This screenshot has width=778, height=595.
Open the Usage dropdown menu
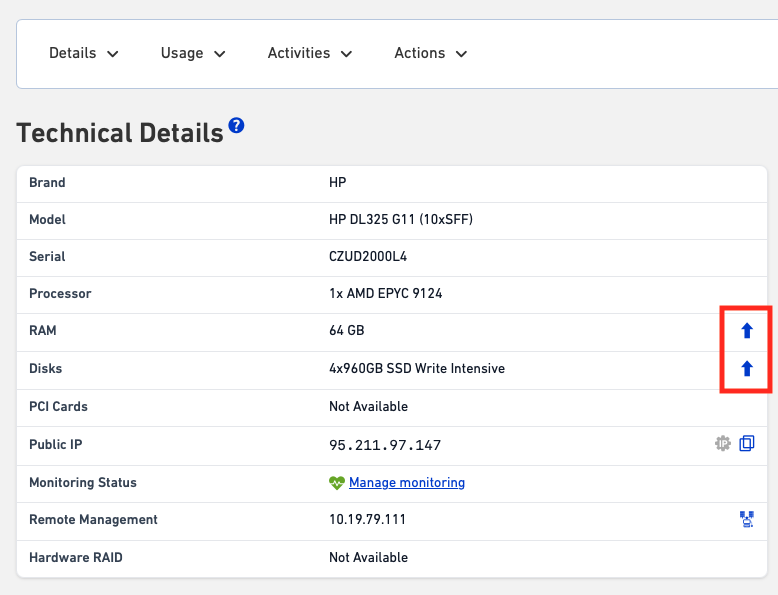[193, 53]
